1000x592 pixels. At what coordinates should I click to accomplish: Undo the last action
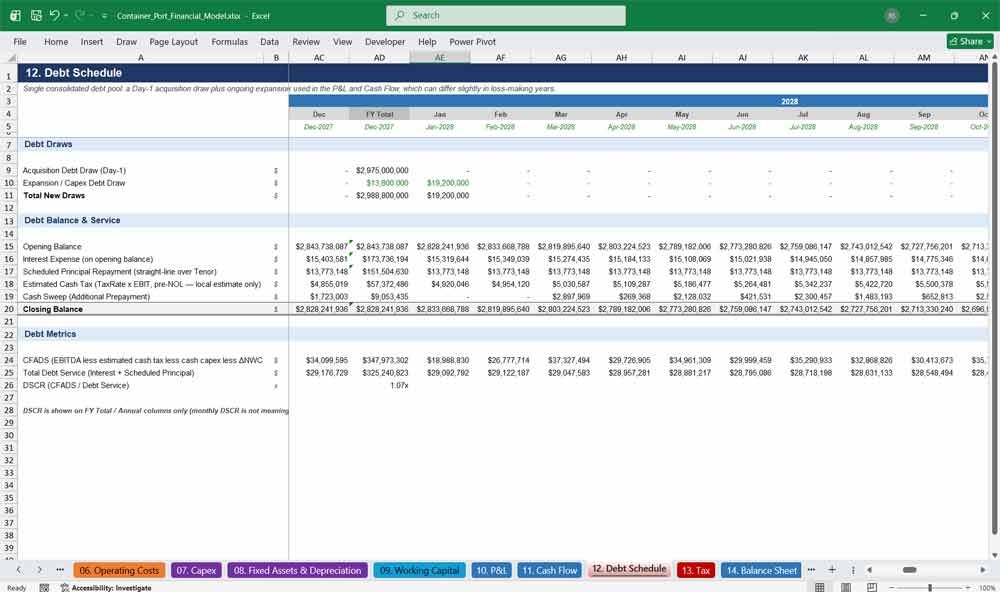tap(54, 15)
